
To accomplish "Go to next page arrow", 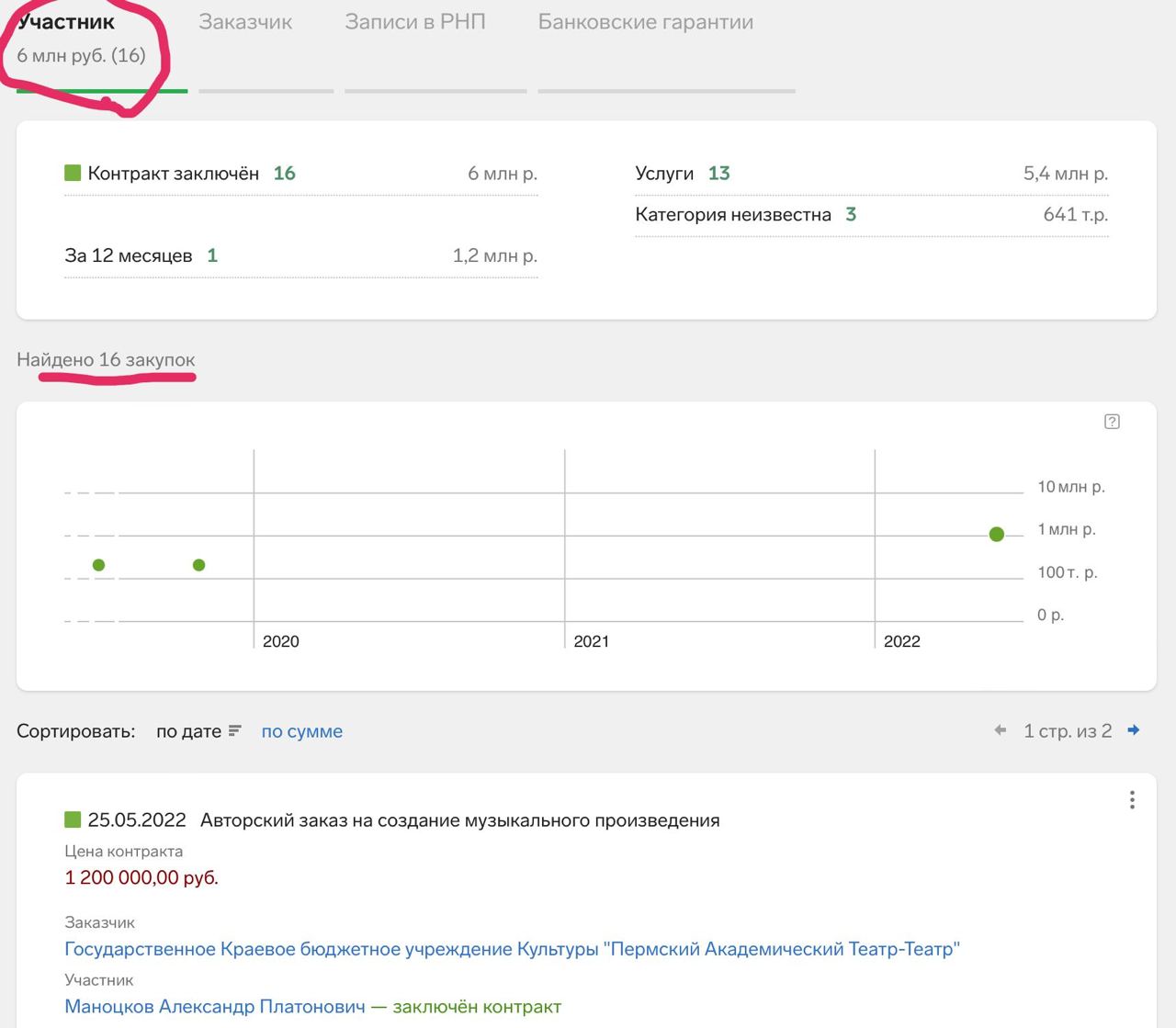I will pyautogui.click(x=1134, y=730).
